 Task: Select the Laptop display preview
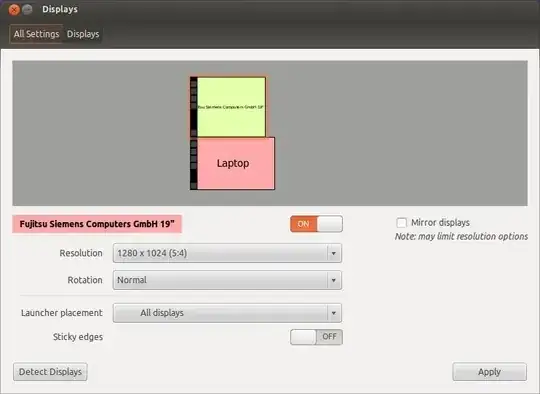(x=233, y=163)
